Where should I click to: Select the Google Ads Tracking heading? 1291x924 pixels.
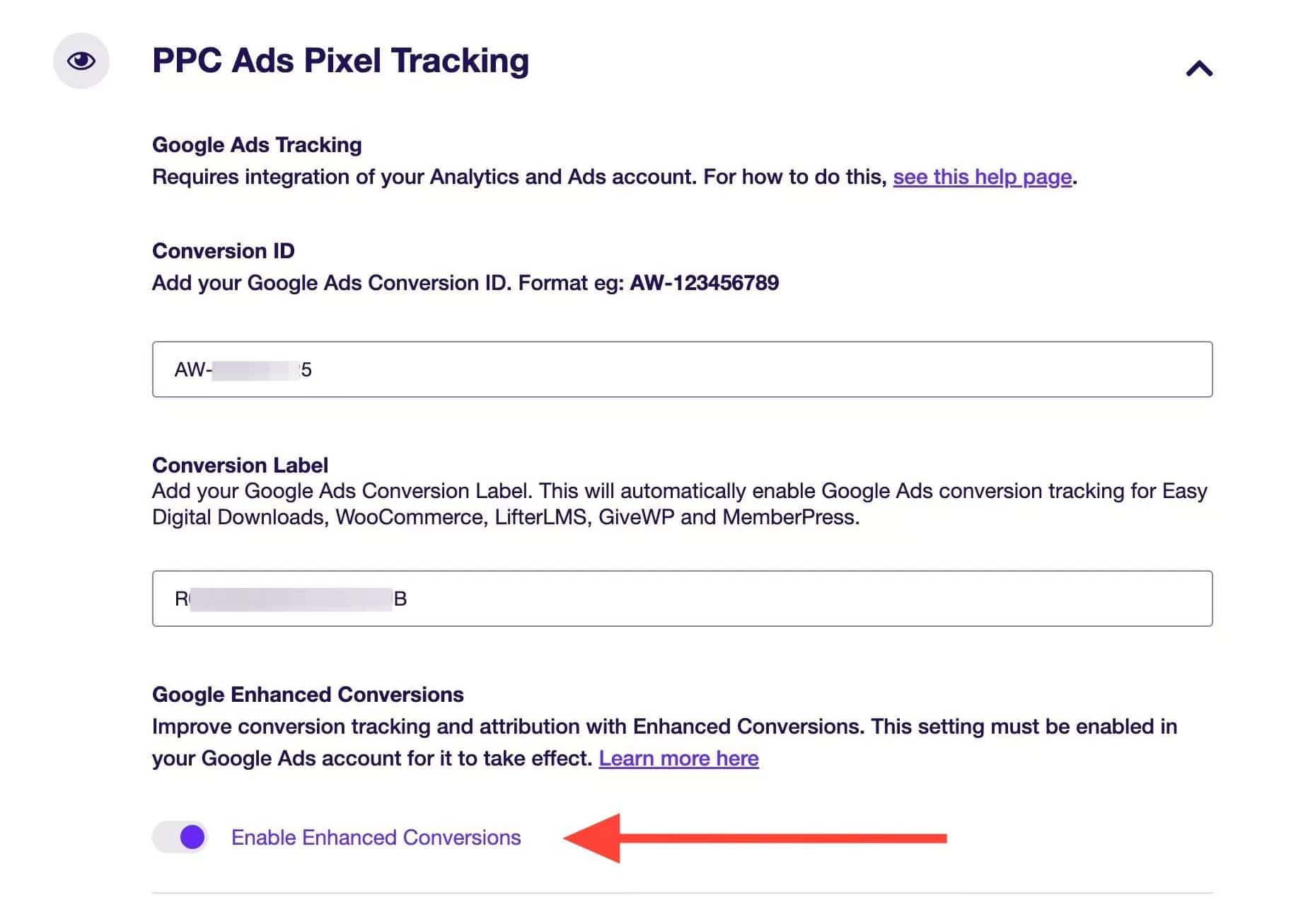click(x=257, y=145)
